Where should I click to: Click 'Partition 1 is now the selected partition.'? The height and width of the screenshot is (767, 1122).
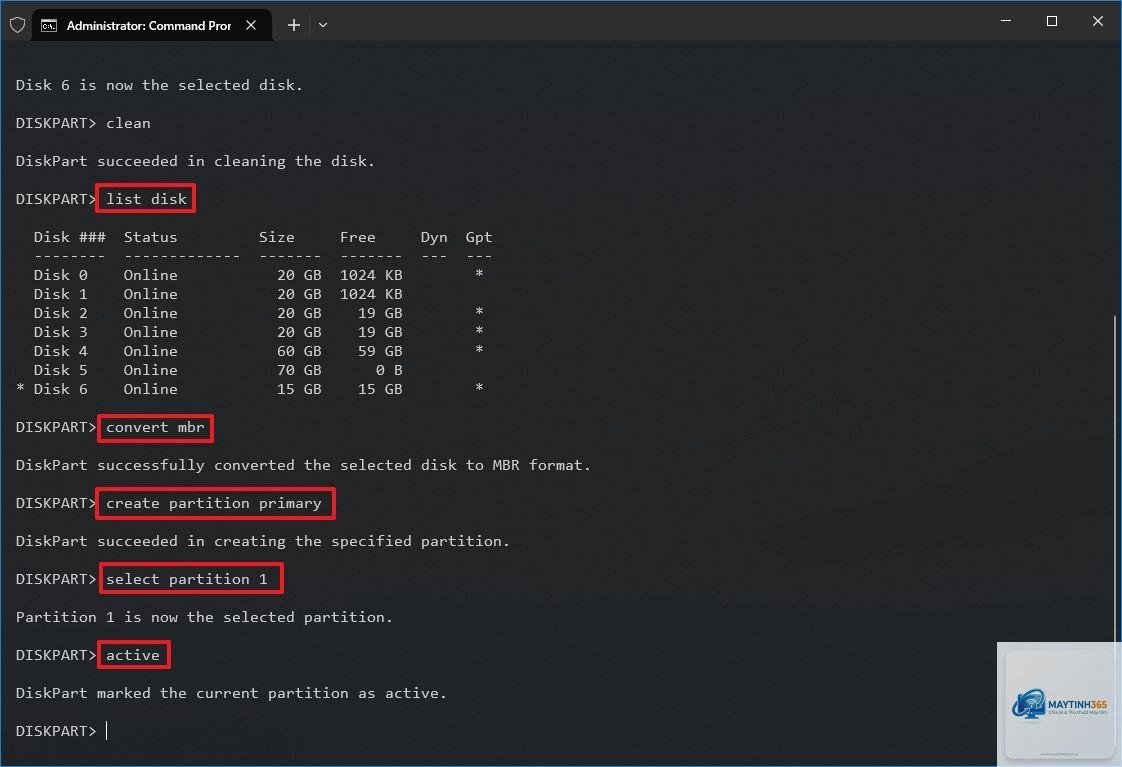point(204,617)
